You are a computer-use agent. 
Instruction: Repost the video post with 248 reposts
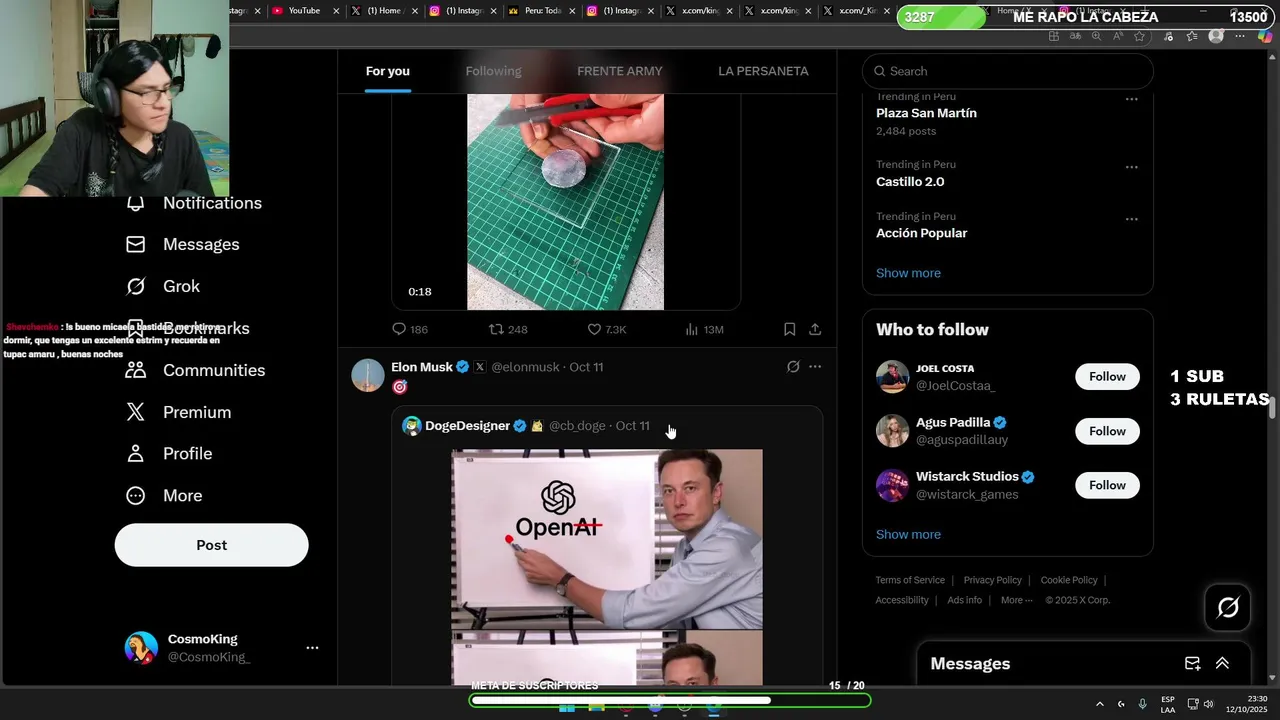click(508, 329)
